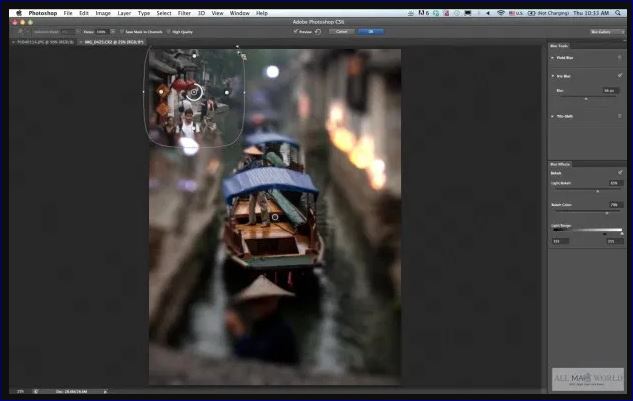Adjust the Bokeh Color slider
This screenshot has width=633, height=401.
[x=607, y=213]
